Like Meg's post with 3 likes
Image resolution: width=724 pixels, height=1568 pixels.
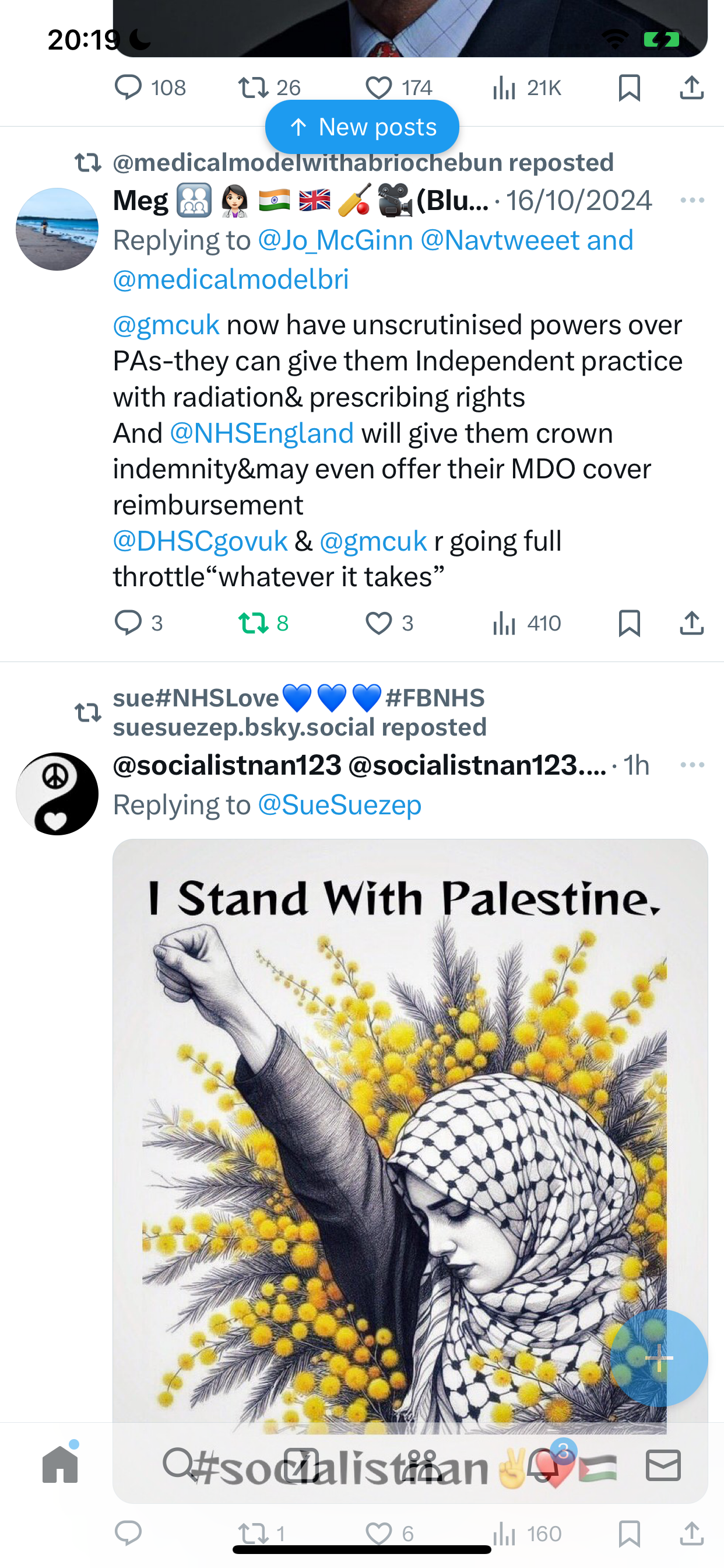[x=389, y=622]
